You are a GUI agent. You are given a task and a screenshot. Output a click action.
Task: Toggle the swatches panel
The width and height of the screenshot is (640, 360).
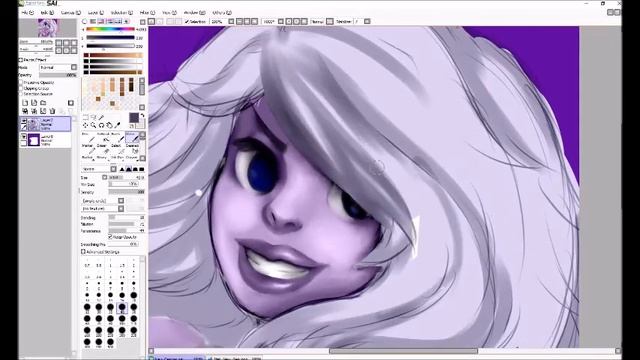coord(118,21)
